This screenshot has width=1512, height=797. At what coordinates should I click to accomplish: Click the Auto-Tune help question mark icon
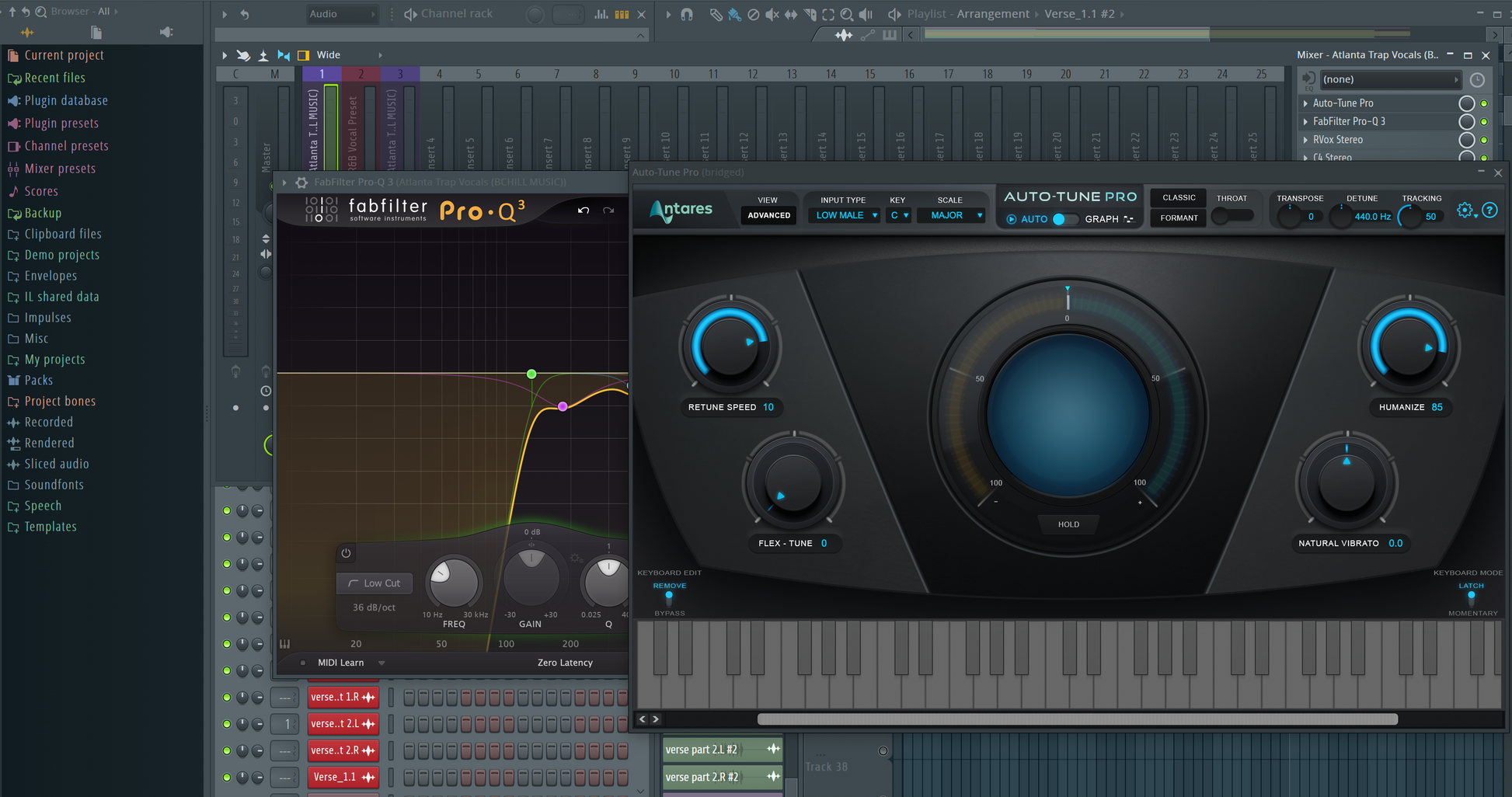click(1489, 210)
